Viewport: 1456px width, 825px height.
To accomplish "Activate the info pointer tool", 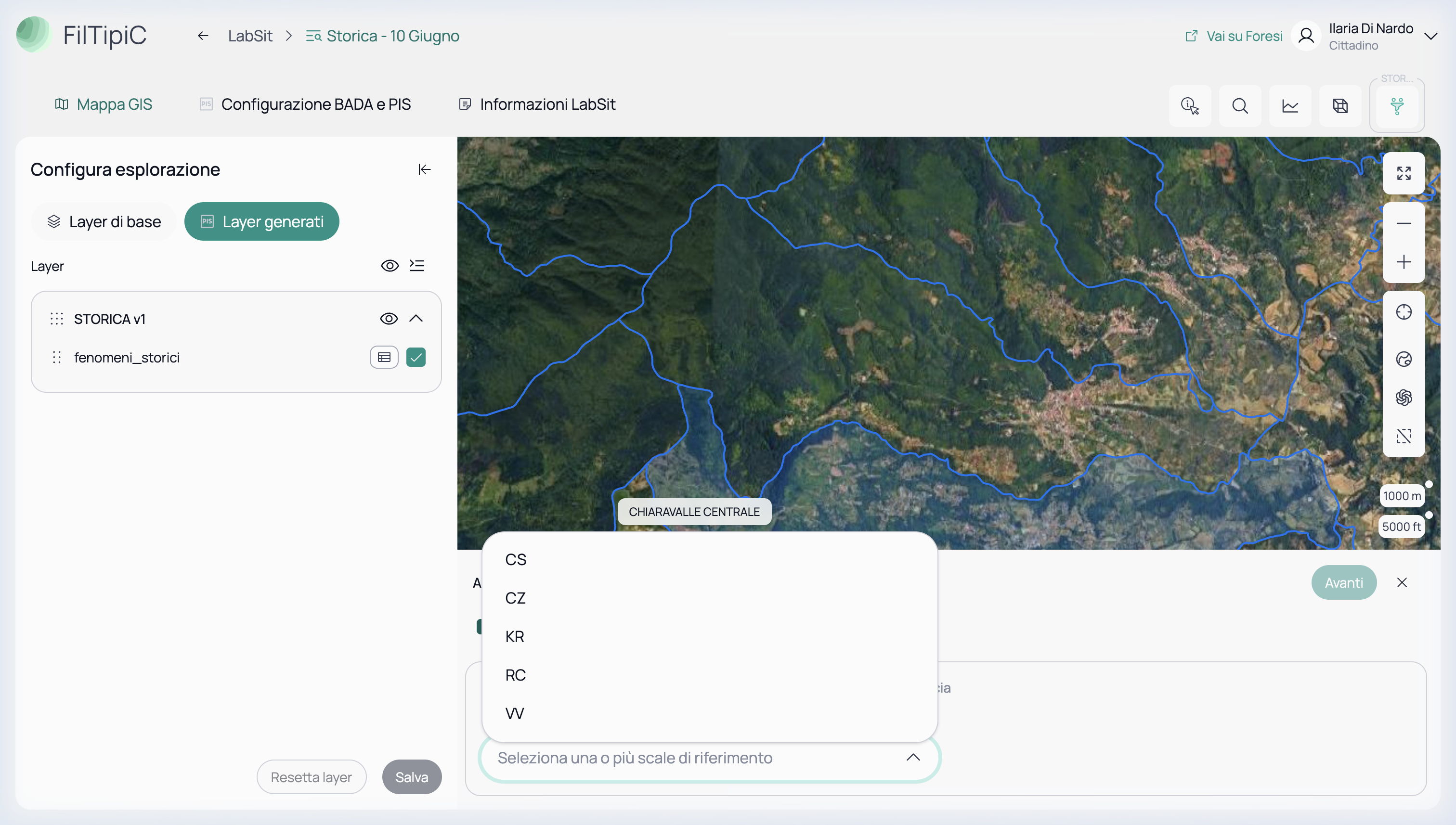I will (x=1190, y=106).
